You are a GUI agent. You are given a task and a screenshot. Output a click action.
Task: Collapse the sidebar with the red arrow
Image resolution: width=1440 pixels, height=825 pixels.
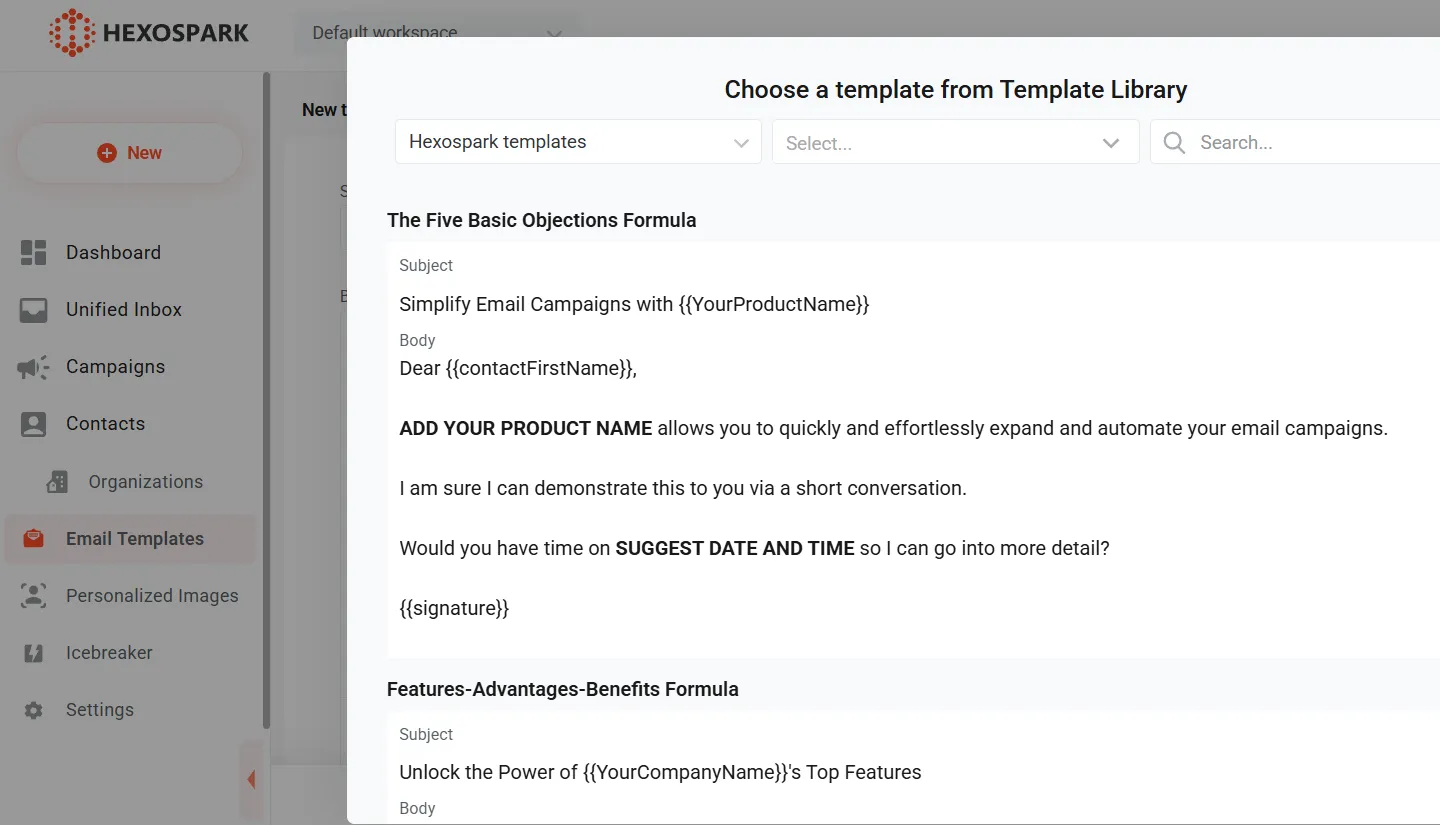pyautogui.click(x=251, y=779)
